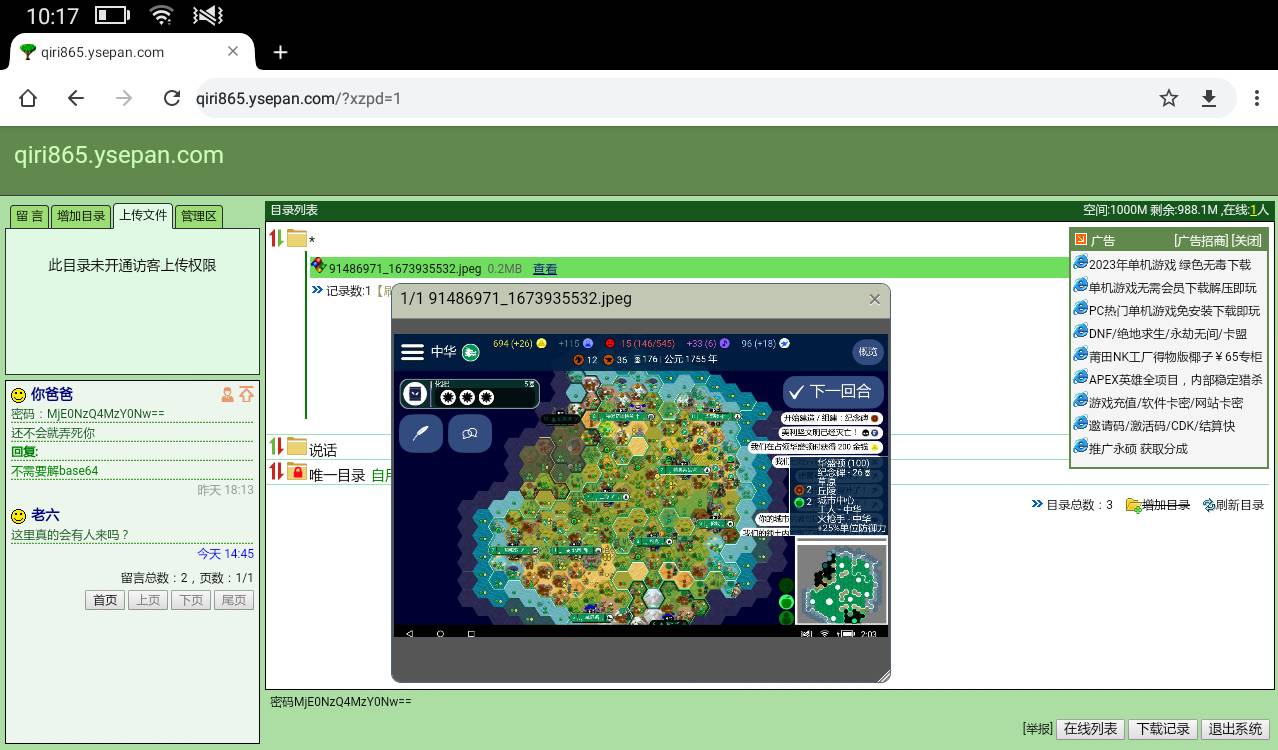Open the 管理区 tab
Image resolution: width=1278 pixels, height=750 pixels.
click(x=198, y=216)
